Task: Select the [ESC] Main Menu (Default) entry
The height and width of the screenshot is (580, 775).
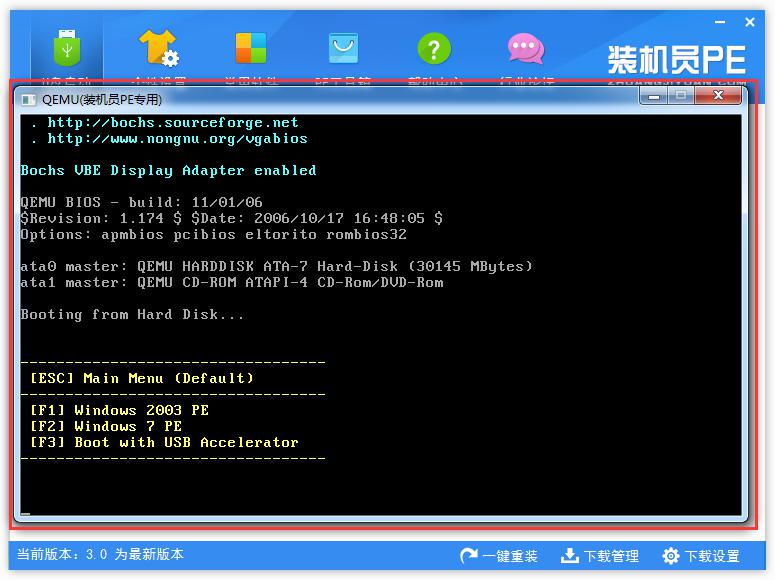Action: [142, 378]
